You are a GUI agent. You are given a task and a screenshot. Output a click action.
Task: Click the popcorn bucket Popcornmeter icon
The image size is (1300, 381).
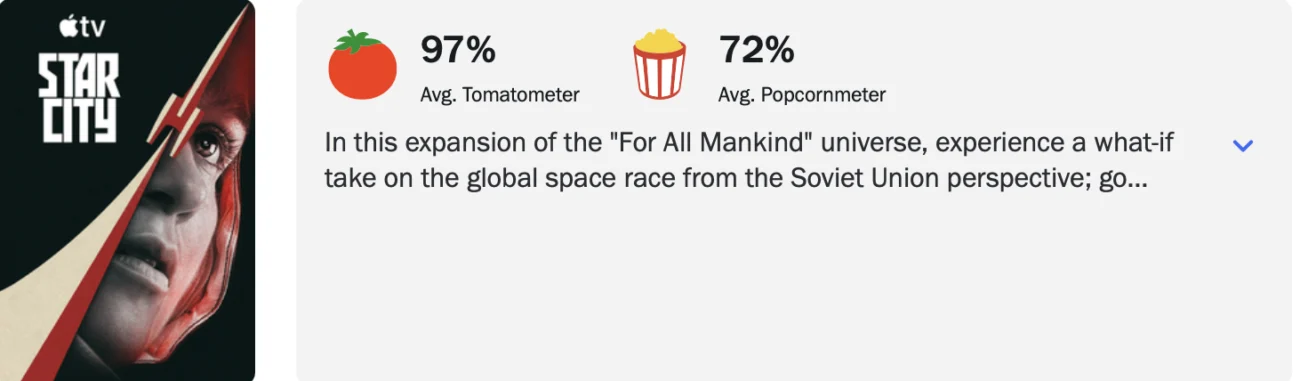pos(659,64)
